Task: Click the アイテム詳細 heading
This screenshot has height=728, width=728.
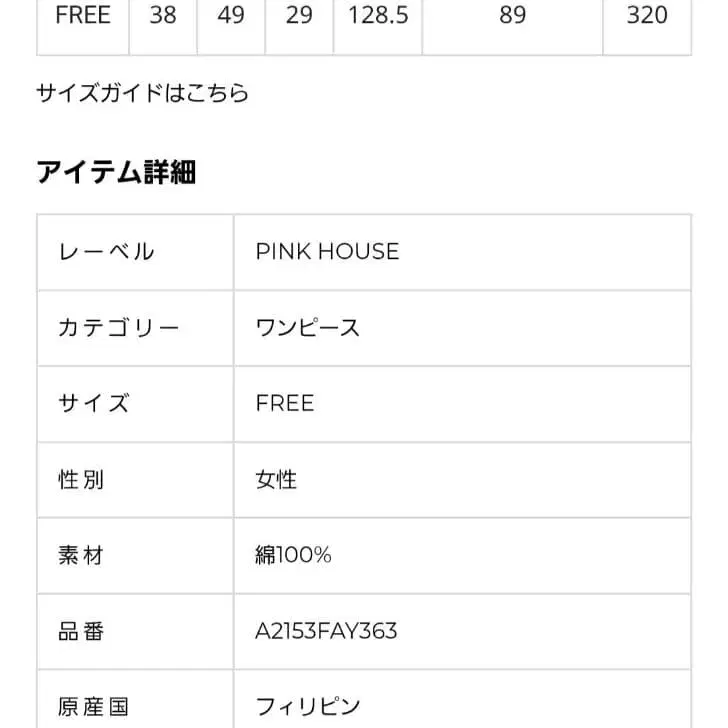Action: (x=116, y=173)
